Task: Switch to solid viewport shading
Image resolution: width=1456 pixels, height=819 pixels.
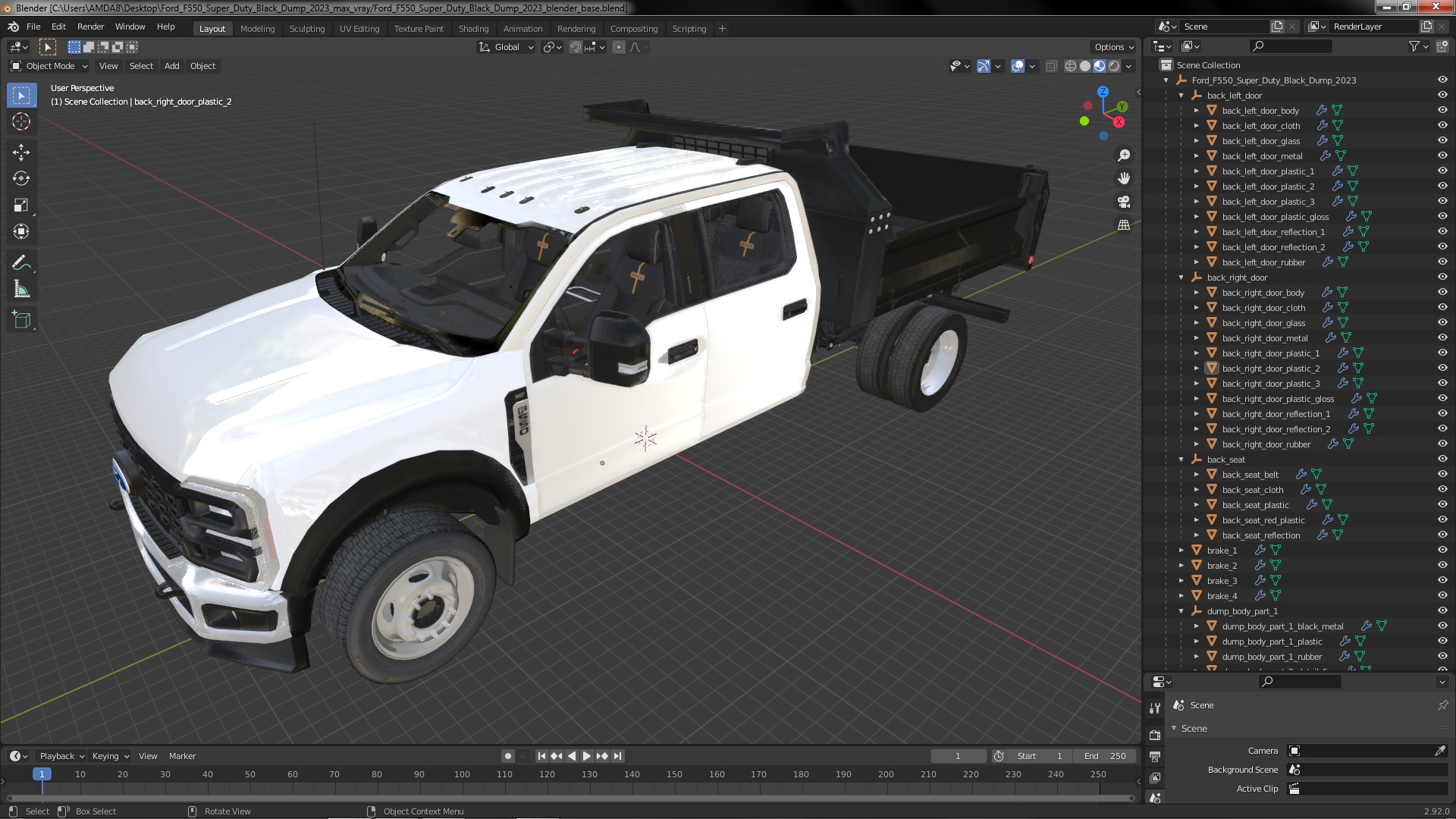Action: 1085,66
